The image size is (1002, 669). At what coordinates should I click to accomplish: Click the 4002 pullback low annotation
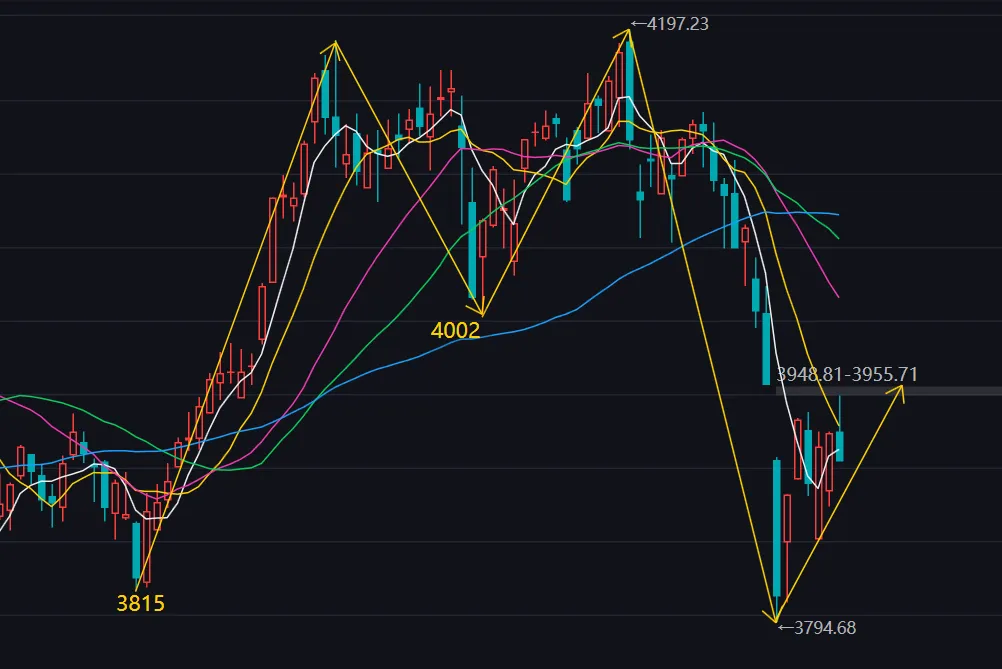pyautogui.click(x=455, y=330)
